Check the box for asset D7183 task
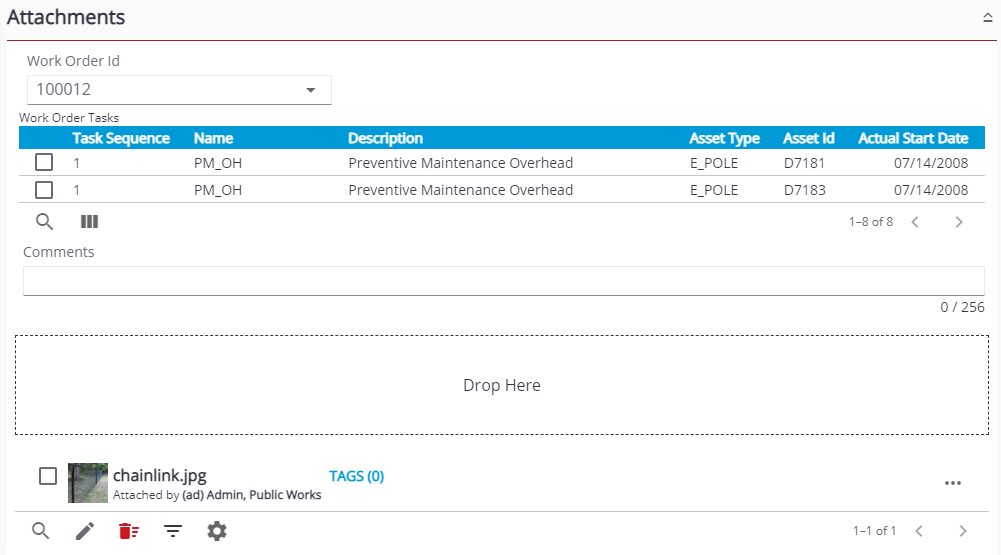 click(x=44, y=190)
